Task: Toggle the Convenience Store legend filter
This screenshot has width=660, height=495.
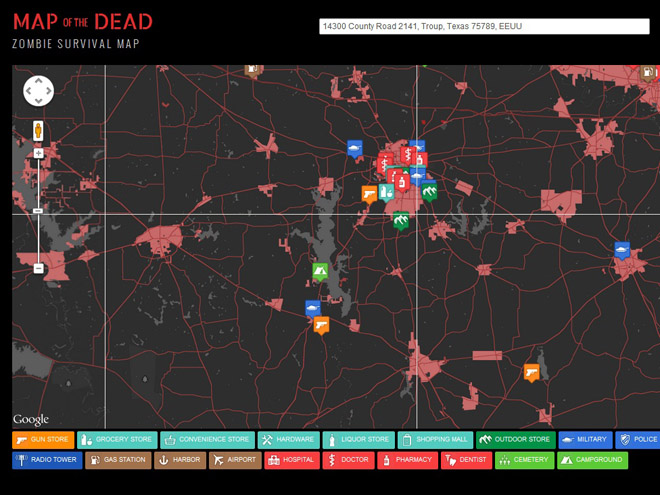Action: coord(208,440)
